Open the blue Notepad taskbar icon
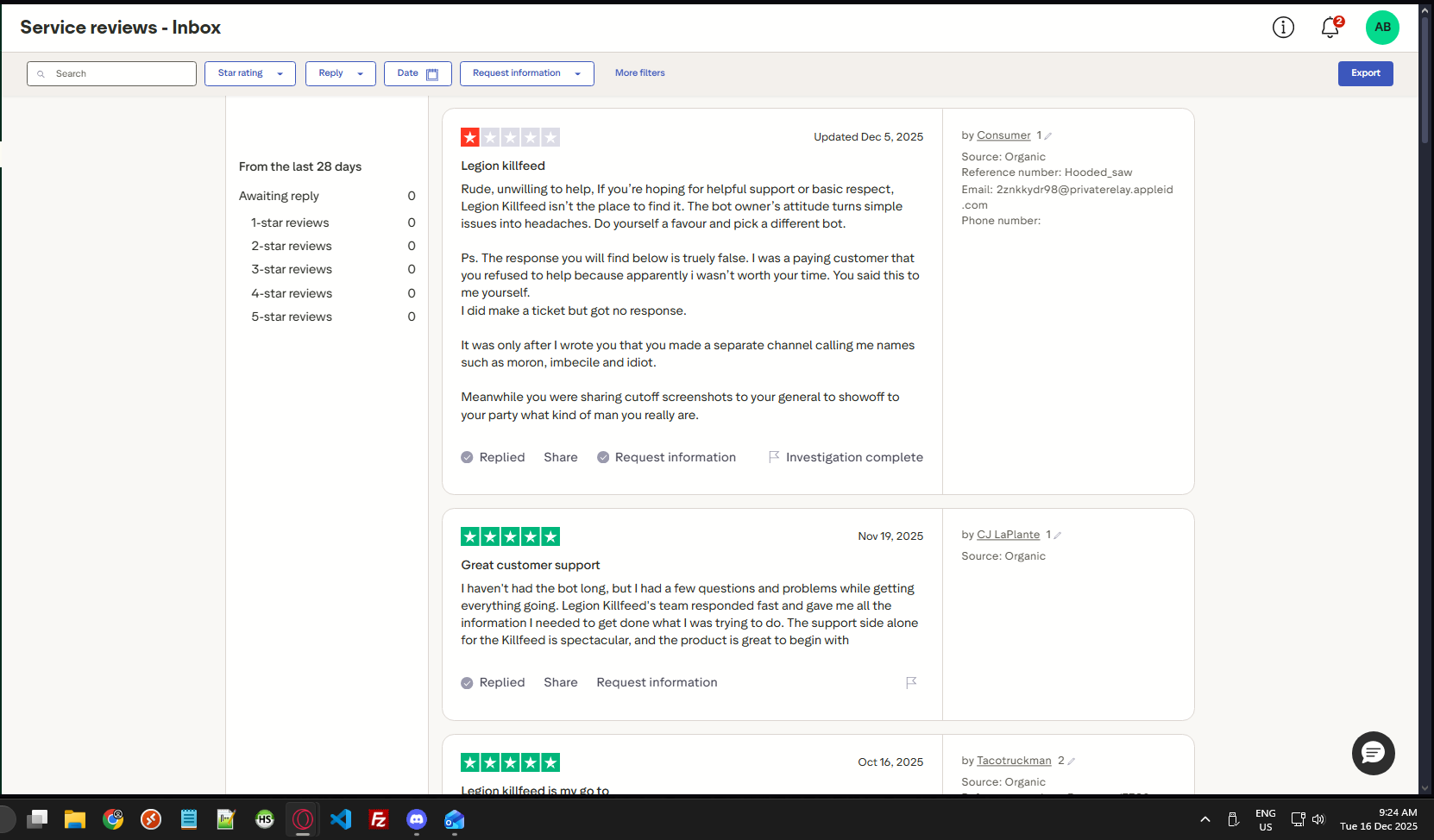 [189, 819]
